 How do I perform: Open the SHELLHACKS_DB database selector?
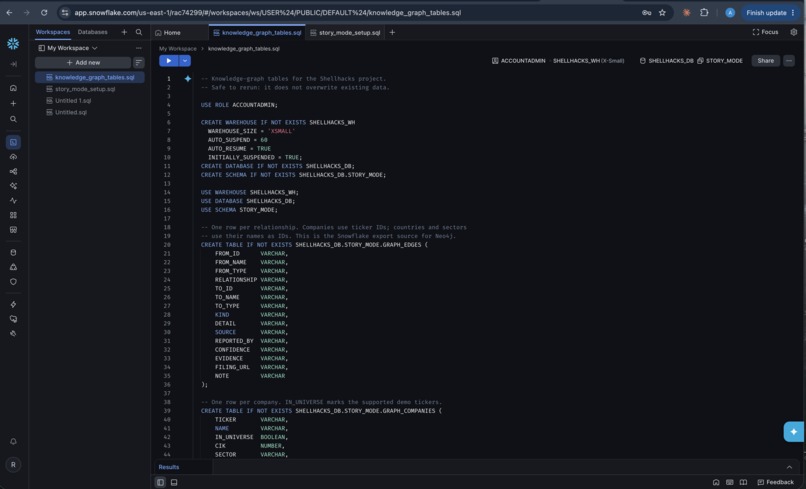[x=667, y=61]
